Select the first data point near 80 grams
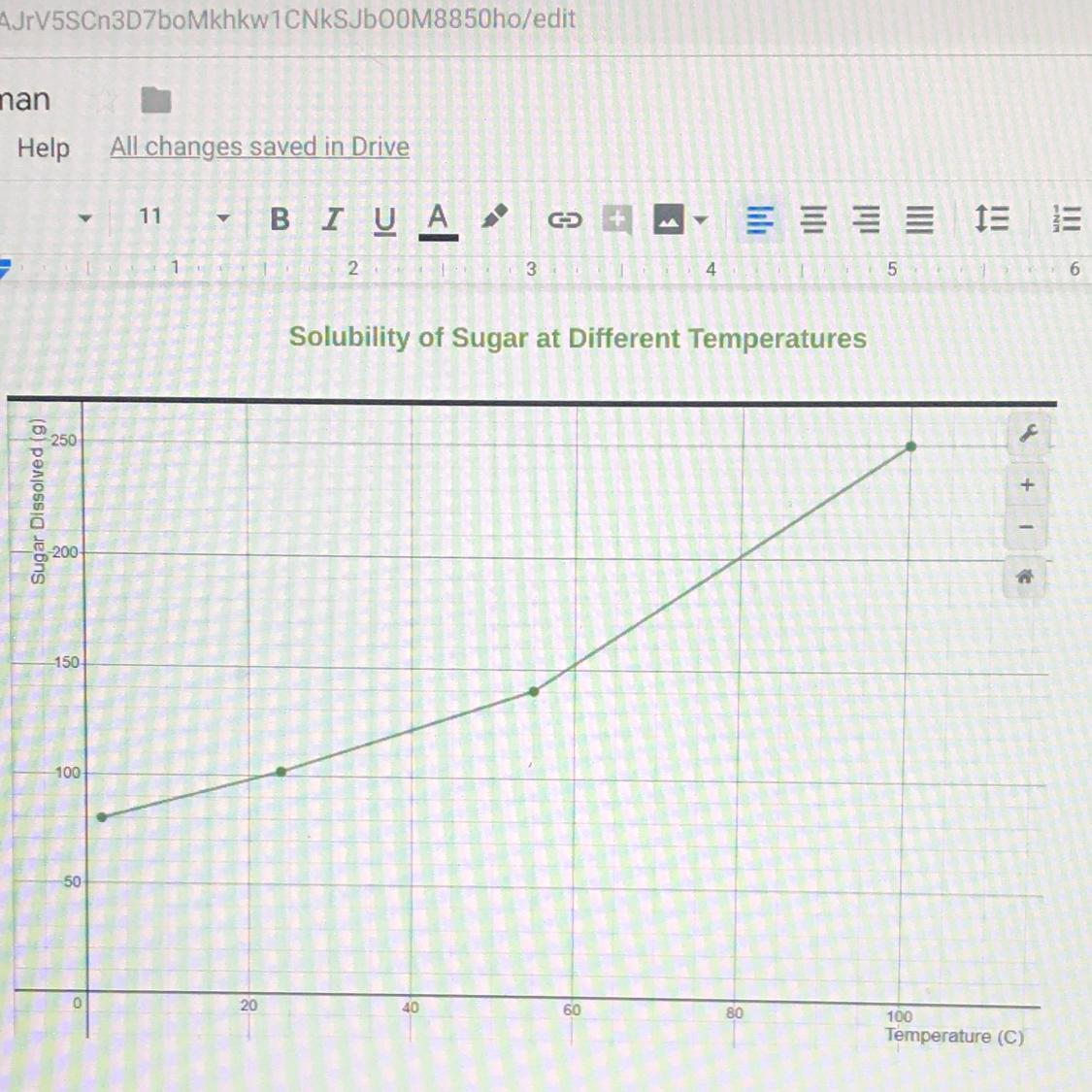The height and width of the screenshot is (1092, 1092). (x=102, y=817)
